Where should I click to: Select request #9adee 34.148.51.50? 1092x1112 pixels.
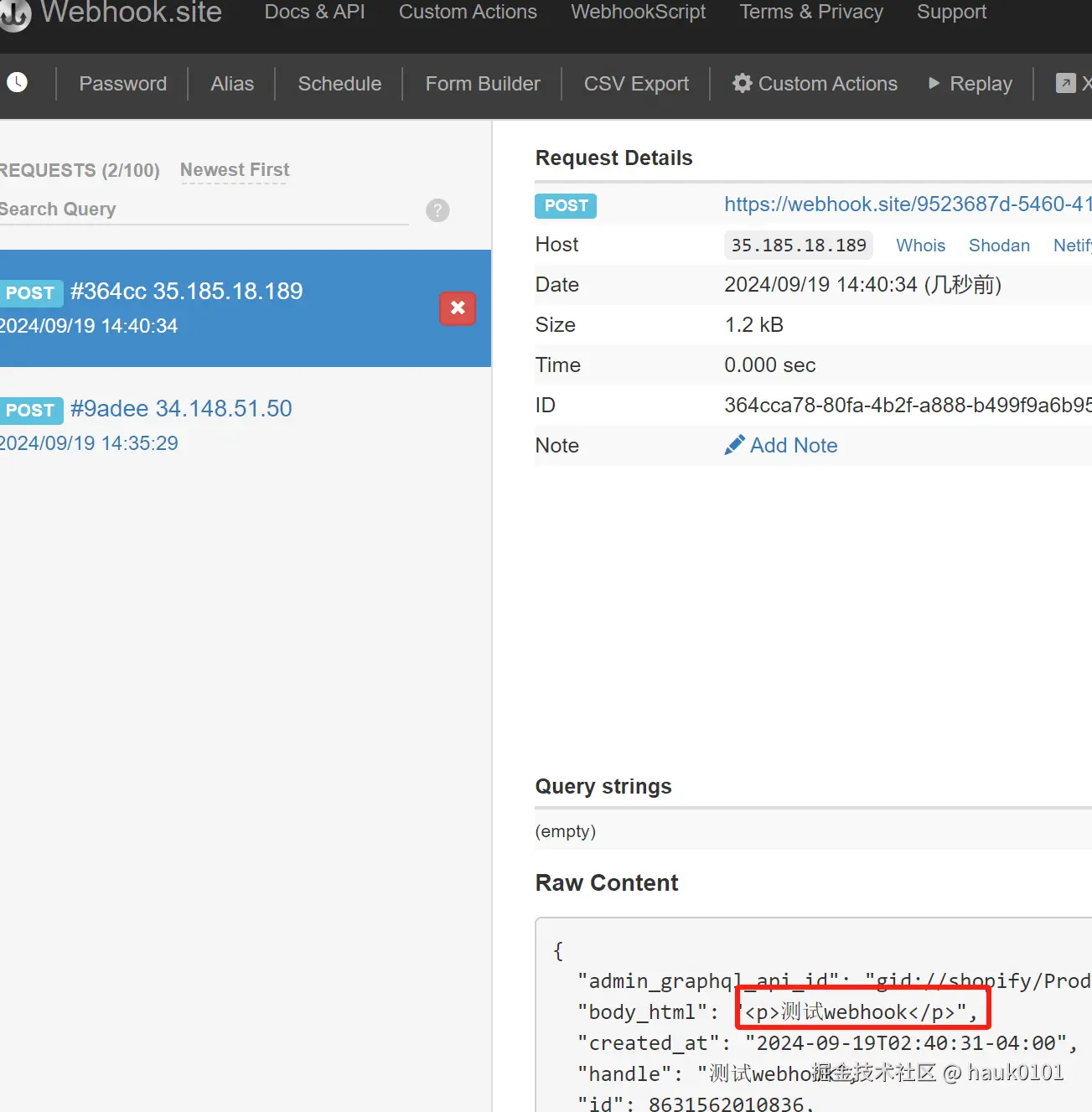coord(246,426)
